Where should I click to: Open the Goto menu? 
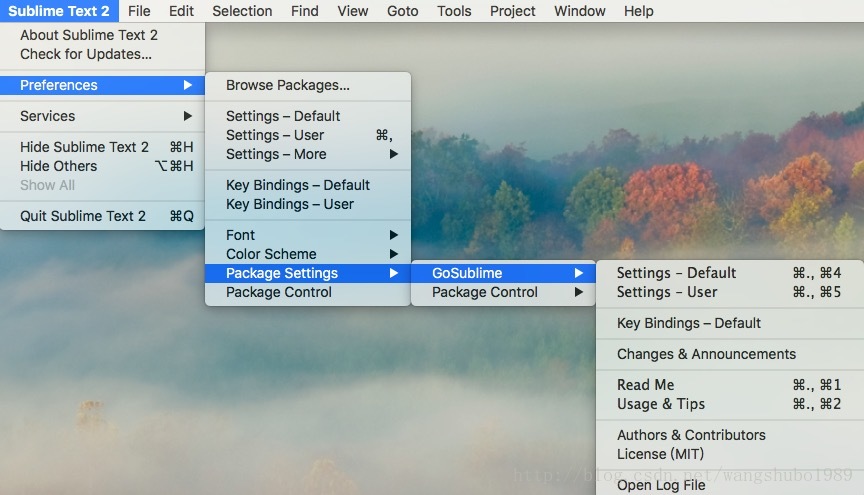402,11
